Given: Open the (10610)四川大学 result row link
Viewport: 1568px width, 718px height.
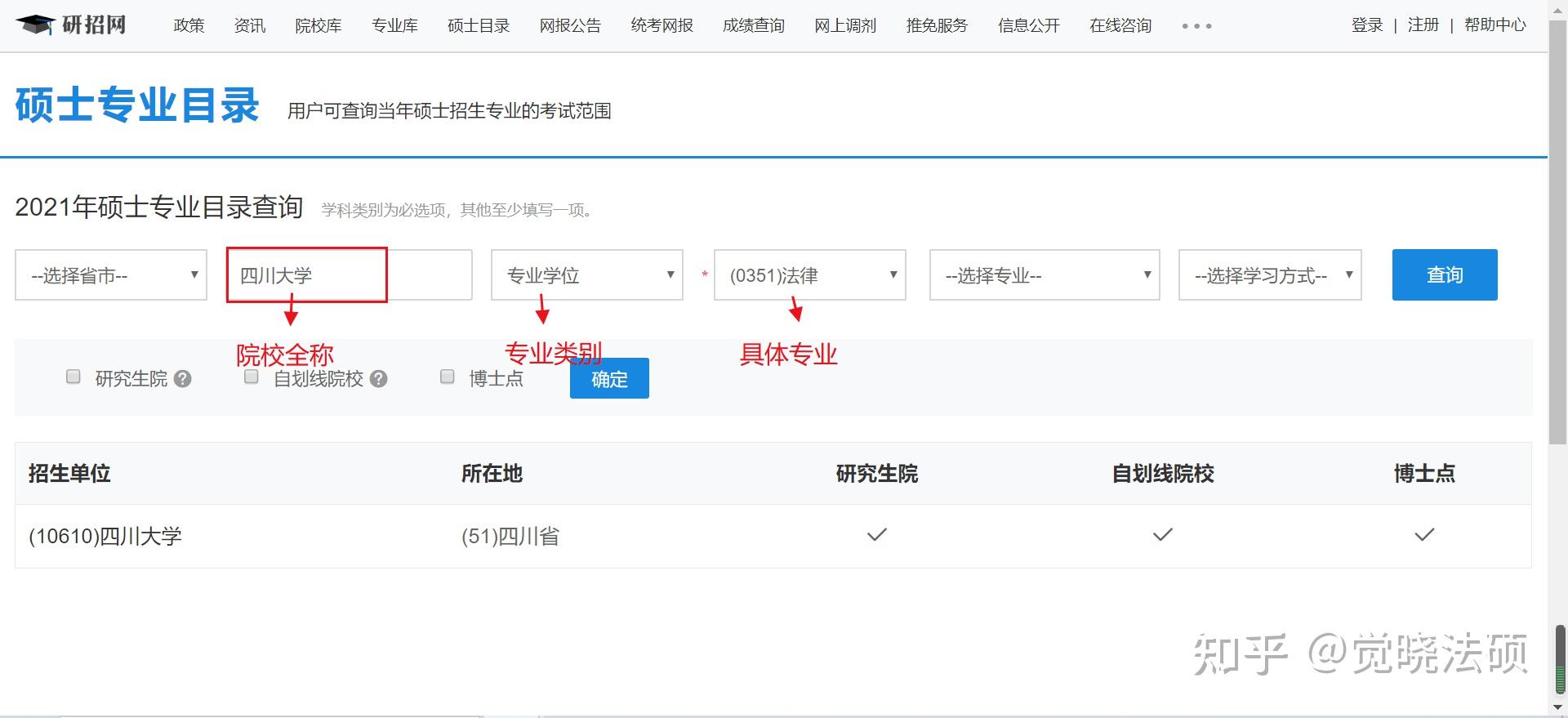Looking at the screenshot, I should [x=105, y=536].
